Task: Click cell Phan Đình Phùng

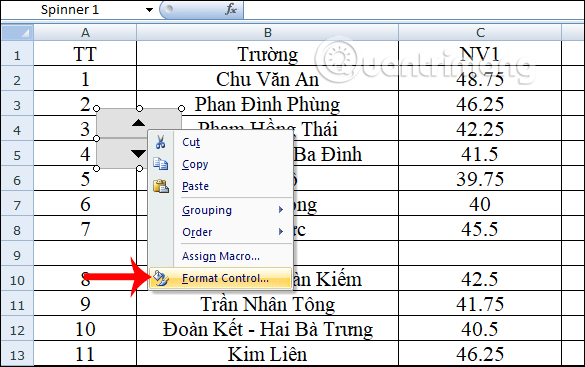Action: (268, 103)
